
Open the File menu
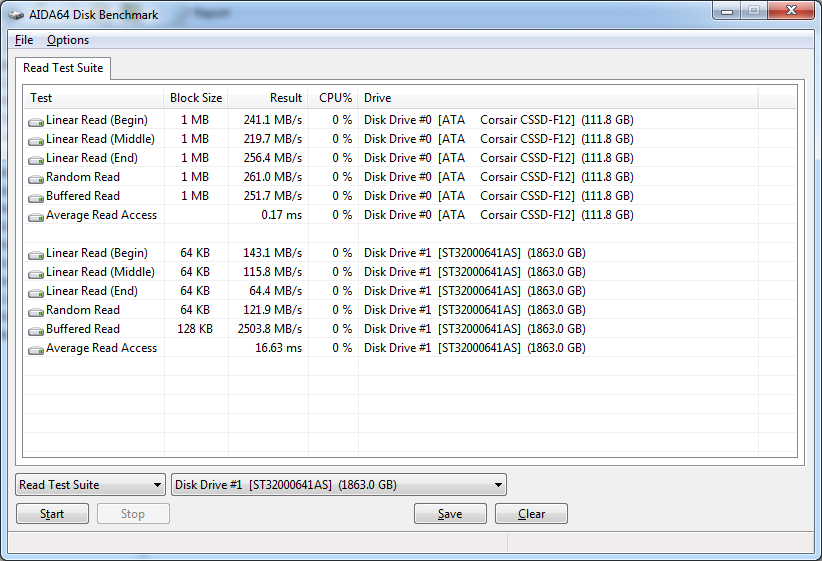coord(24,40)
